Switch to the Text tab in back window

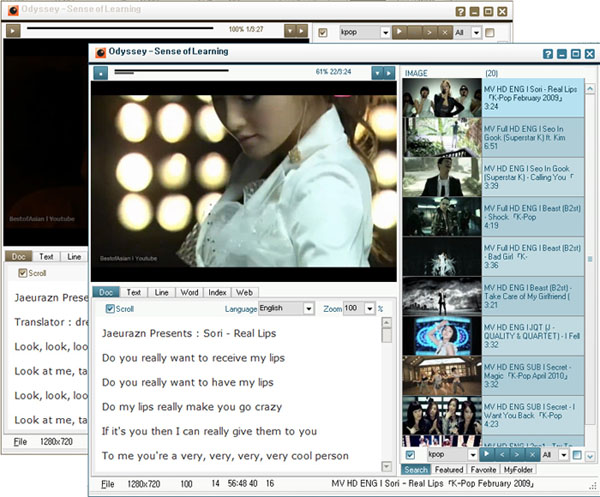46,256
